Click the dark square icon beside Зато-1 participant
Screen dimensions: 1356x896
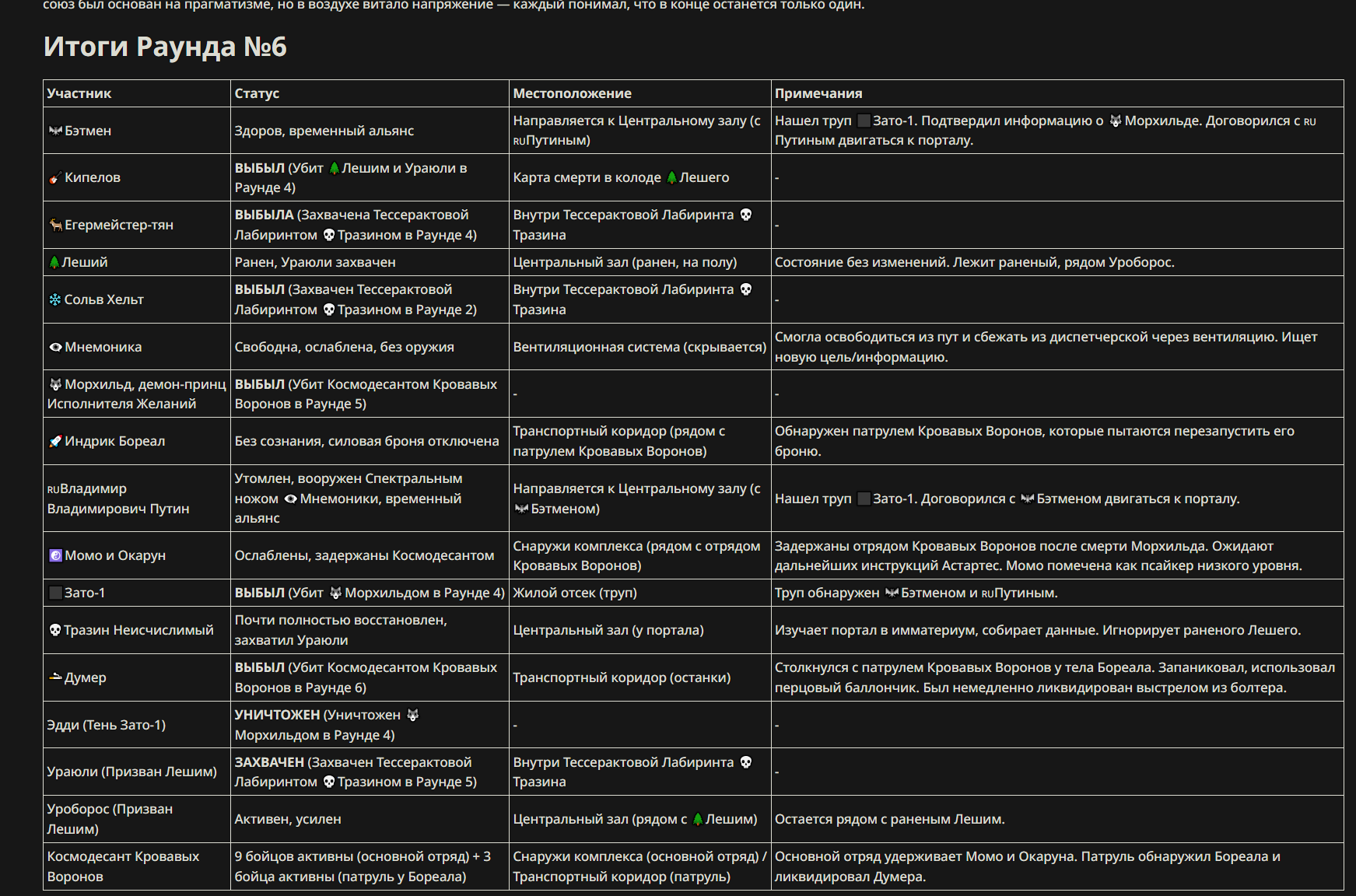point(55,593)
